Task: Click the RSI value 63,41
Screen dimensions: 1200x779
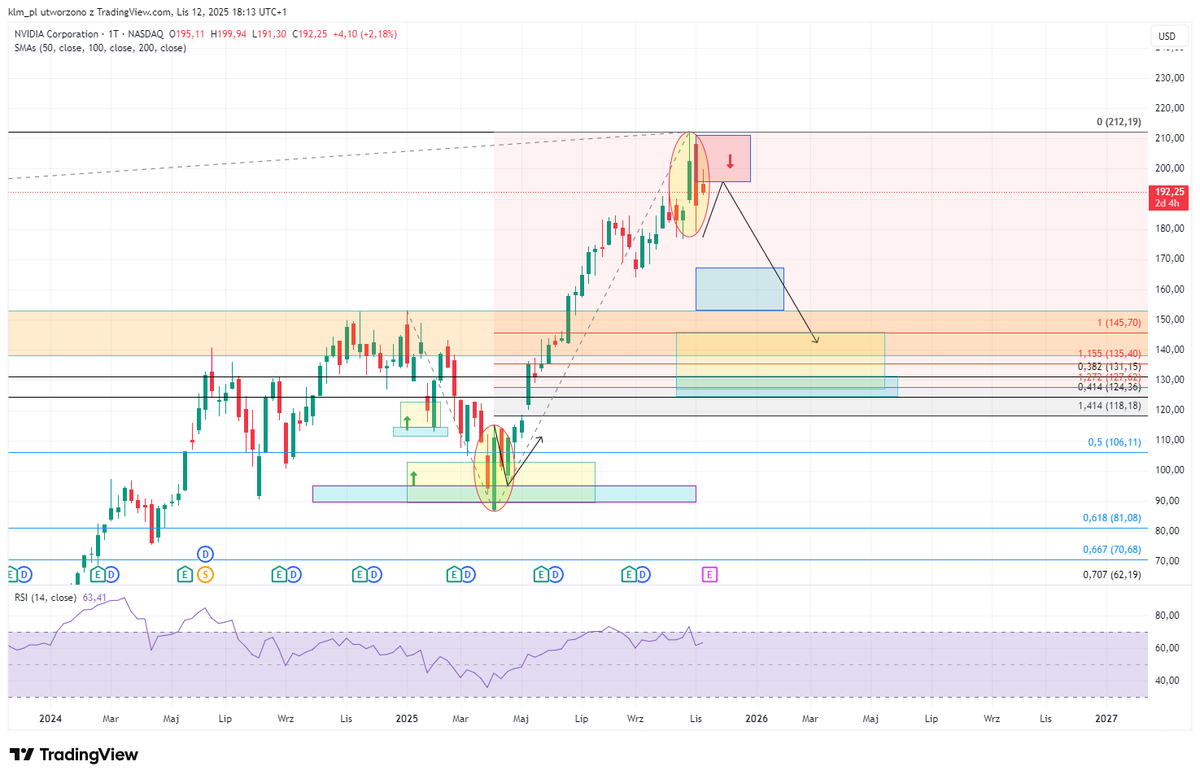Action: pos(95,598)
